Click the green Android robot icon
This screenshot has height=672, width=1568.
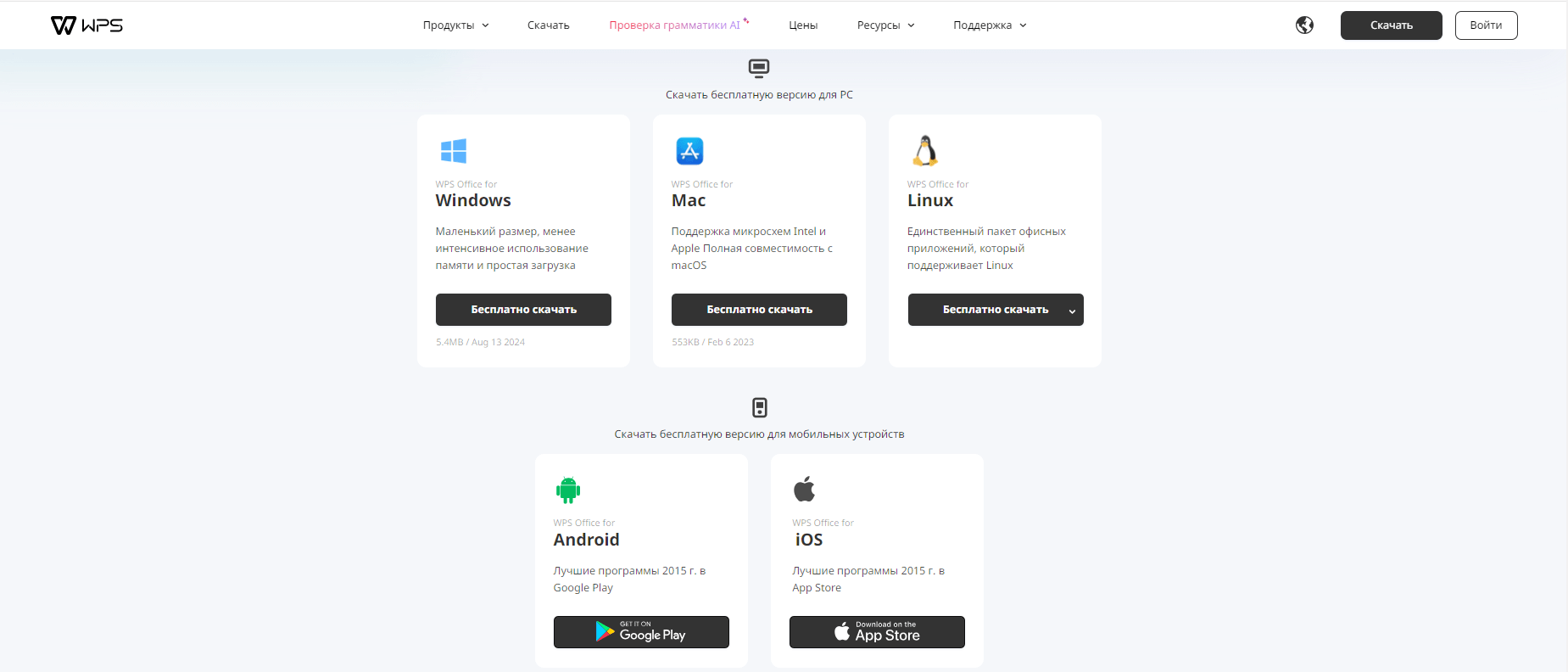click(568, 490)
